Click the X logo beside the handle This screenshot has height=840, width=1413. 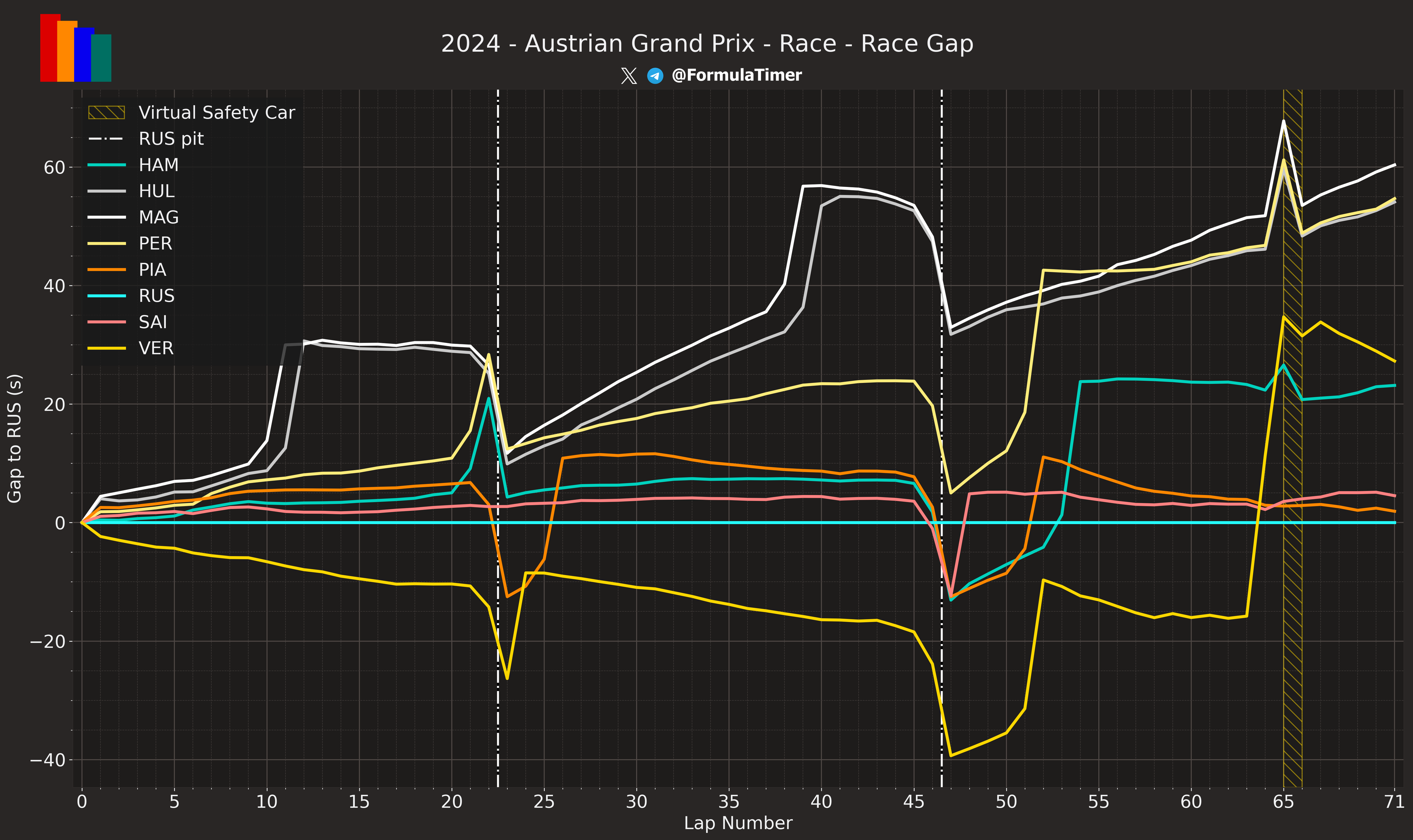tap(629, 75)
